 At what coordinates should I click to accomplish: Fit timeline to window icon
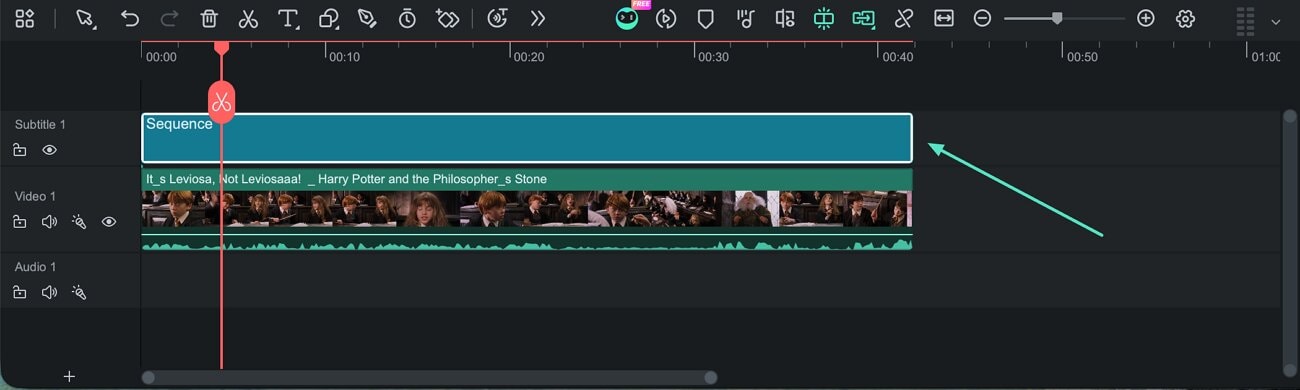click(x=943, y=18)
